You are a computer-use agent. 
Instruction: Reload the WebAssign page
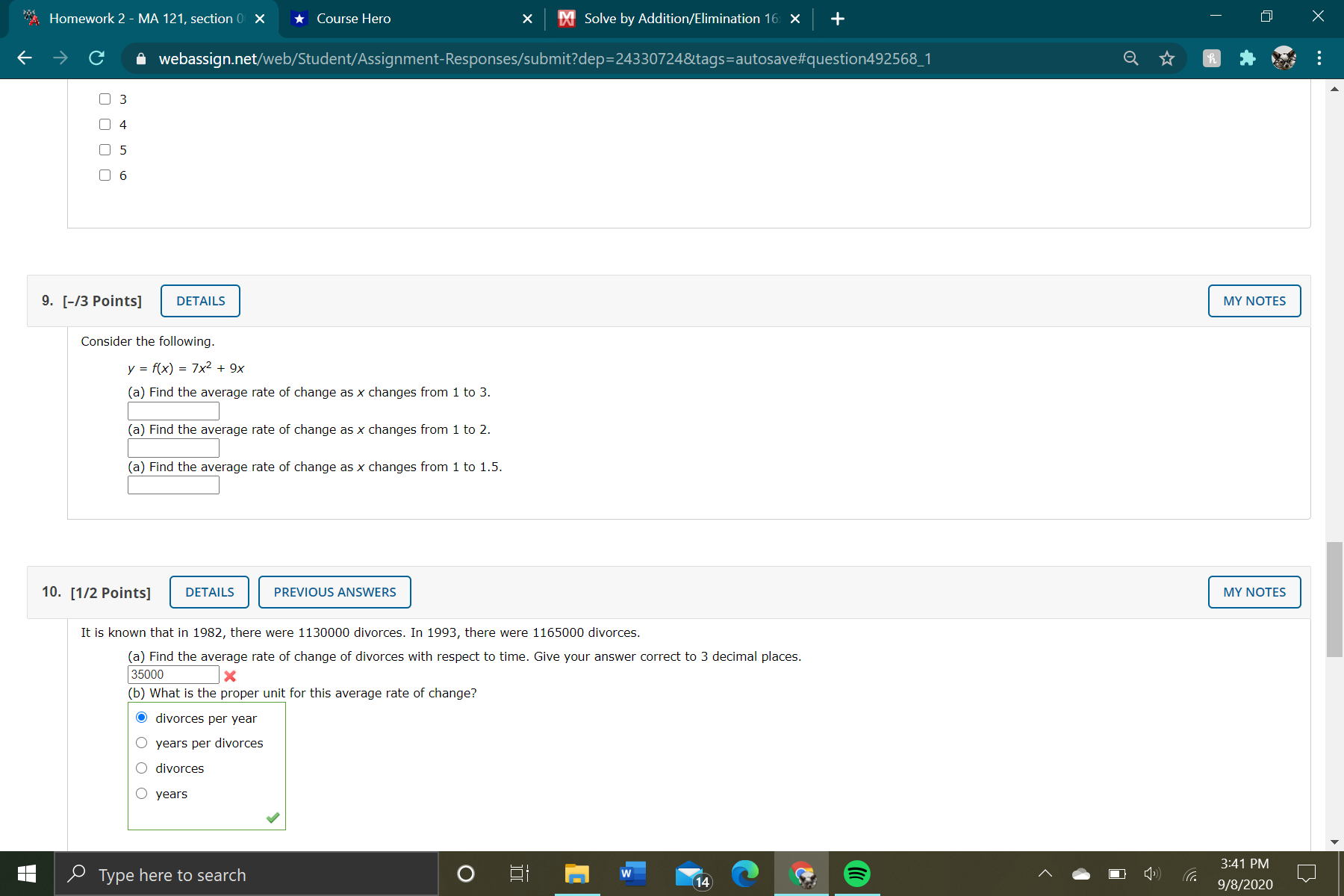click(x=96, y=58)
